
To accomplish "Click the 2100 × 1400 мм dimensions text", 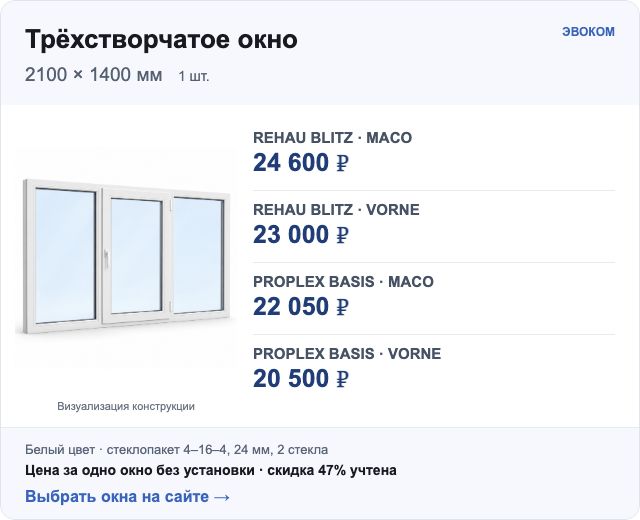I will pyautogui.click(x=93, y=75).
